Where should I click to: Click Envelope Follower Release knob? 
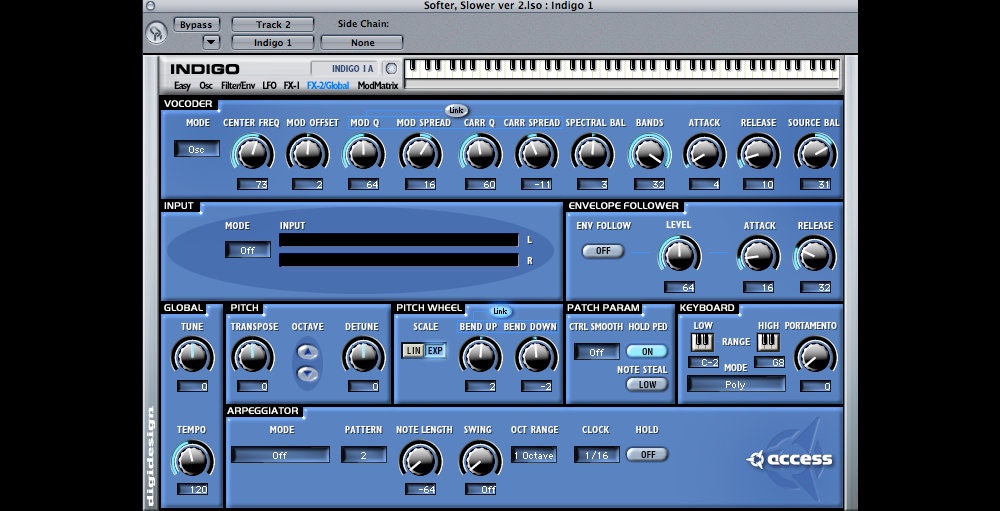(815, 255)
